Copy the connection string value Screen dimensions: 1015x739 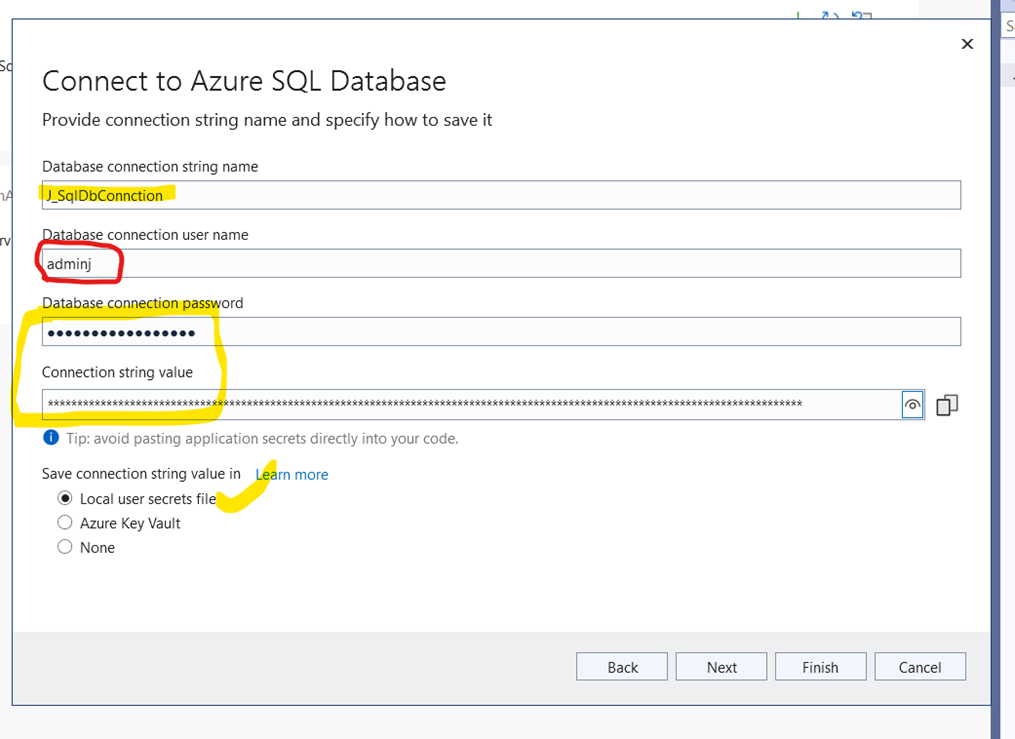tap(947, 405)
